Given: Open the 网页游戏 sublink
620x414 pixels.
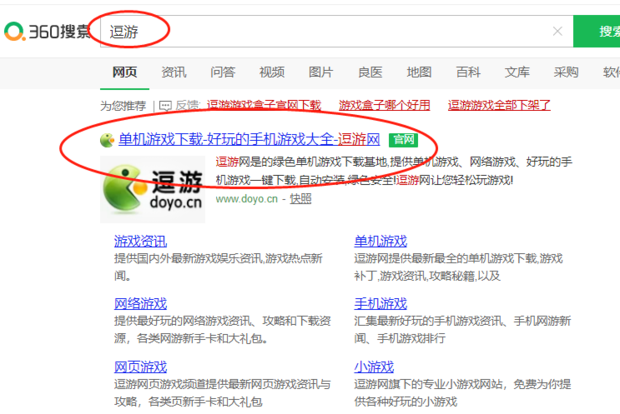Looking at the screenshot, I should coord(140,367).
